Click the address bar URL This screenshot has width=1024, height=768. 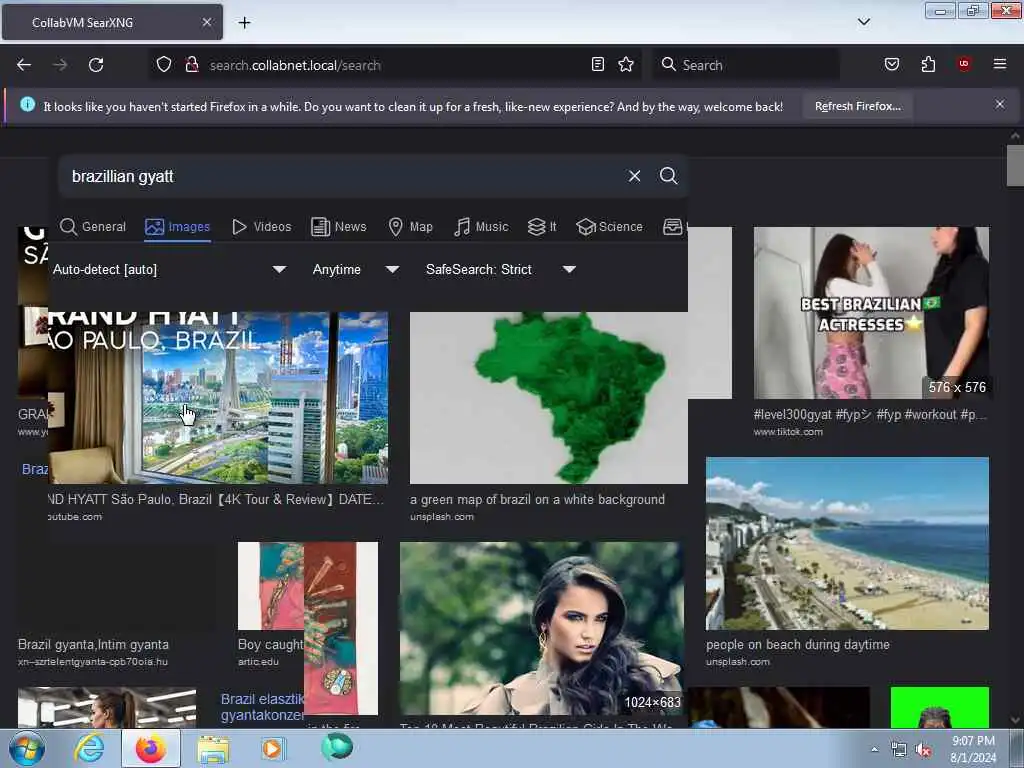coord(295,65)
